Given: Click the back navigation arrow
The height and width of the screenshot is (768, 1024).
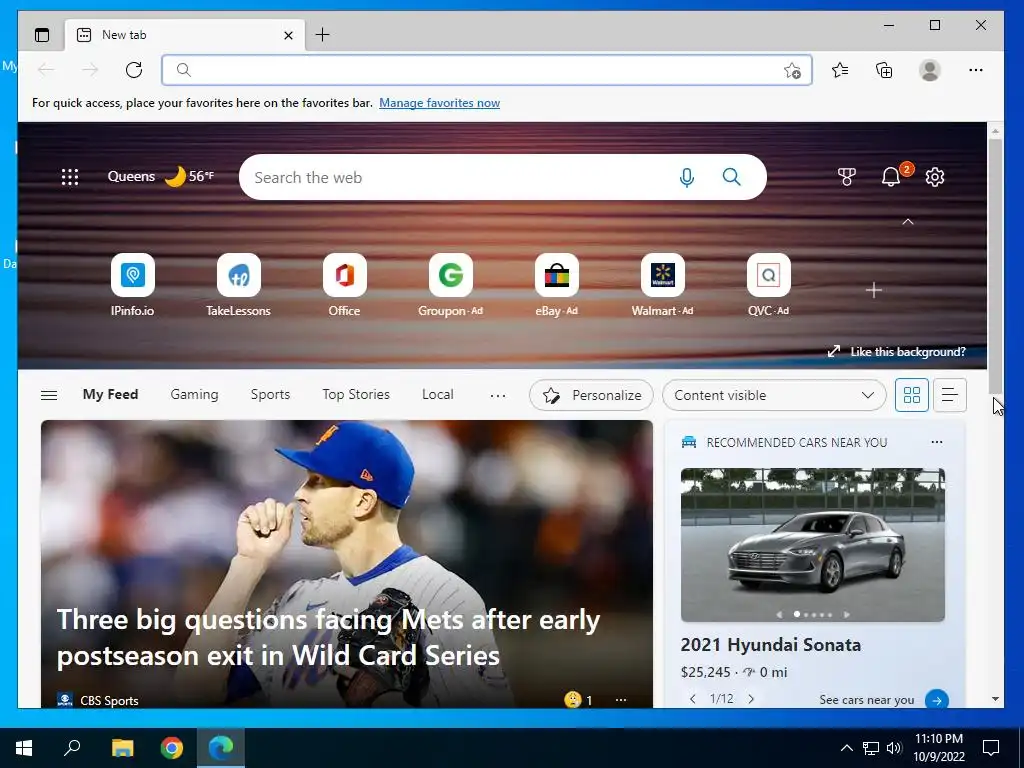Looking at the screenshot, I should (46, 70).
